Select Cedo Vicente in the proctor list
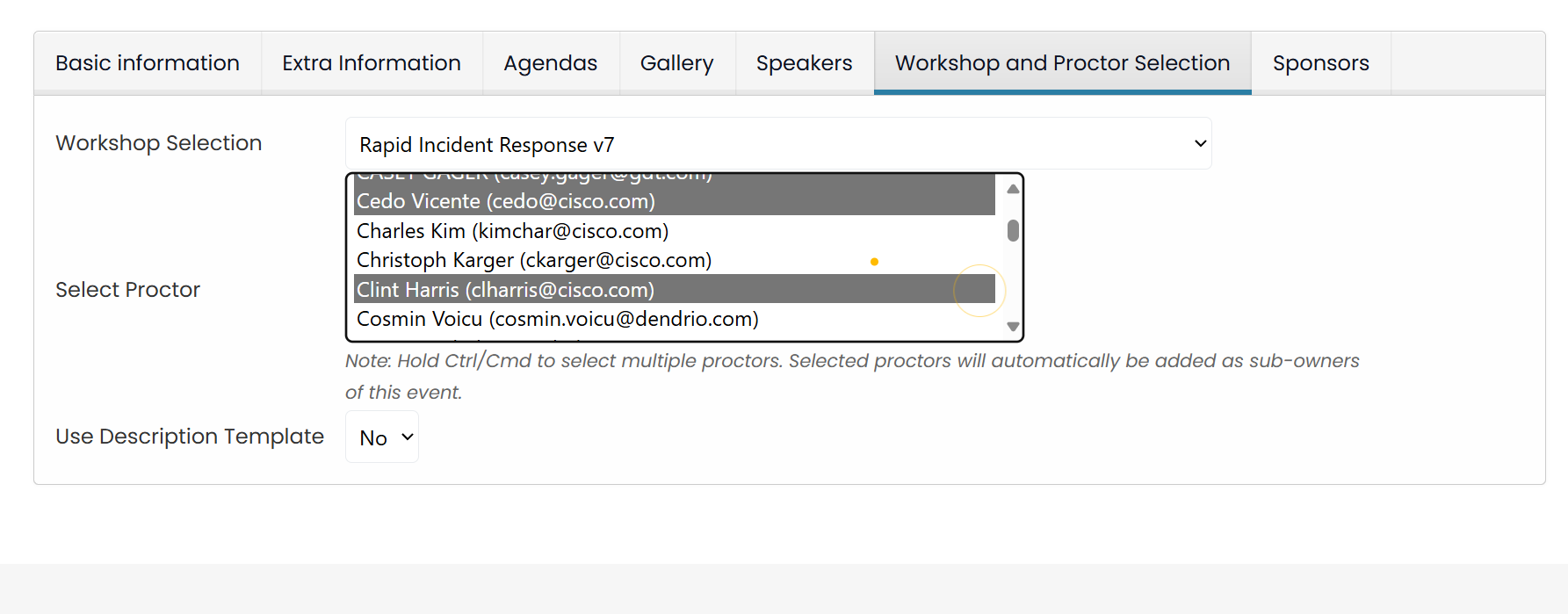This screenshot has width=1568, height=614. coord(506,201)
